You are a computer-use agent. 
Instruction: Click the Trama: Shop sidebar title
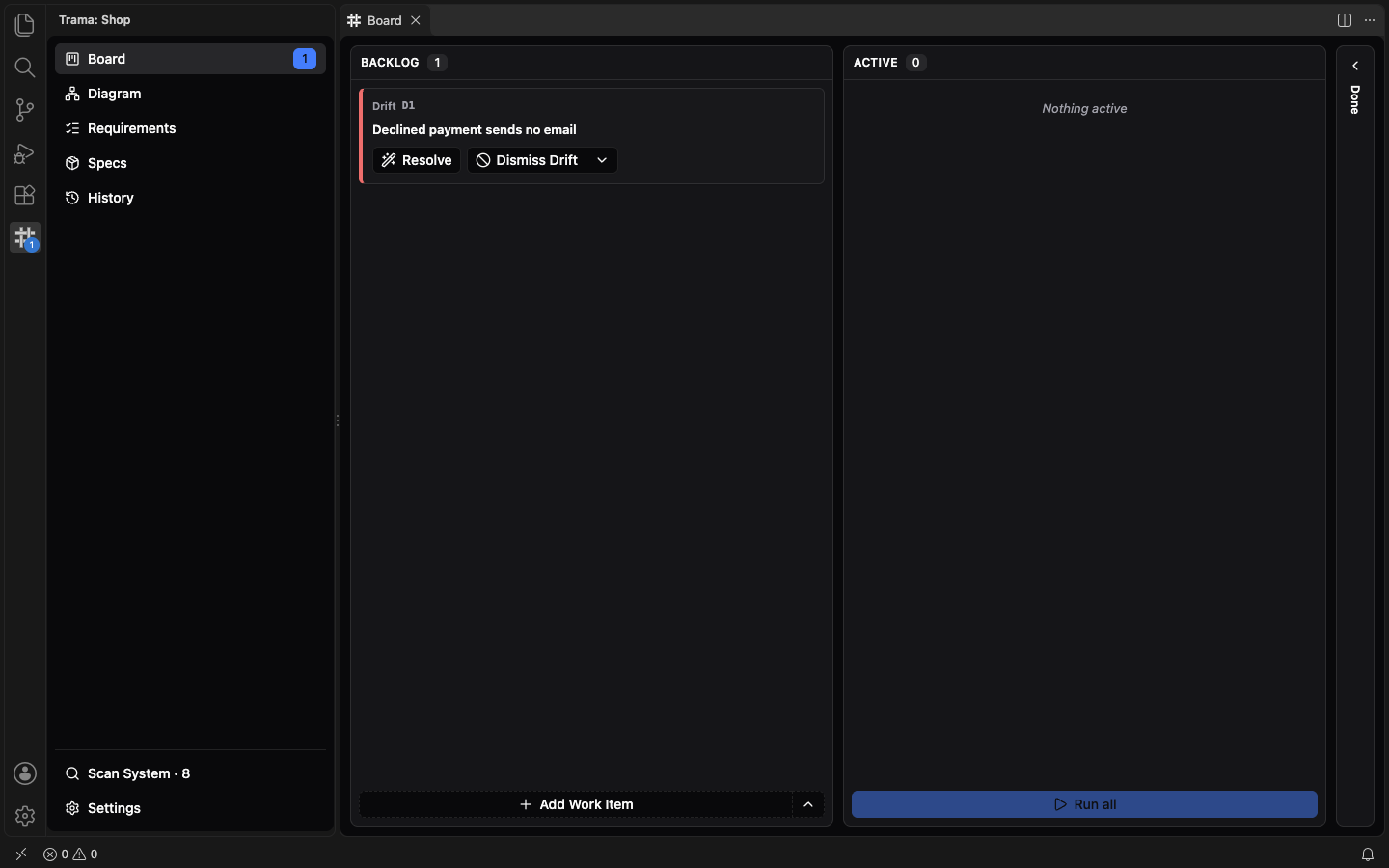[95, 19]
